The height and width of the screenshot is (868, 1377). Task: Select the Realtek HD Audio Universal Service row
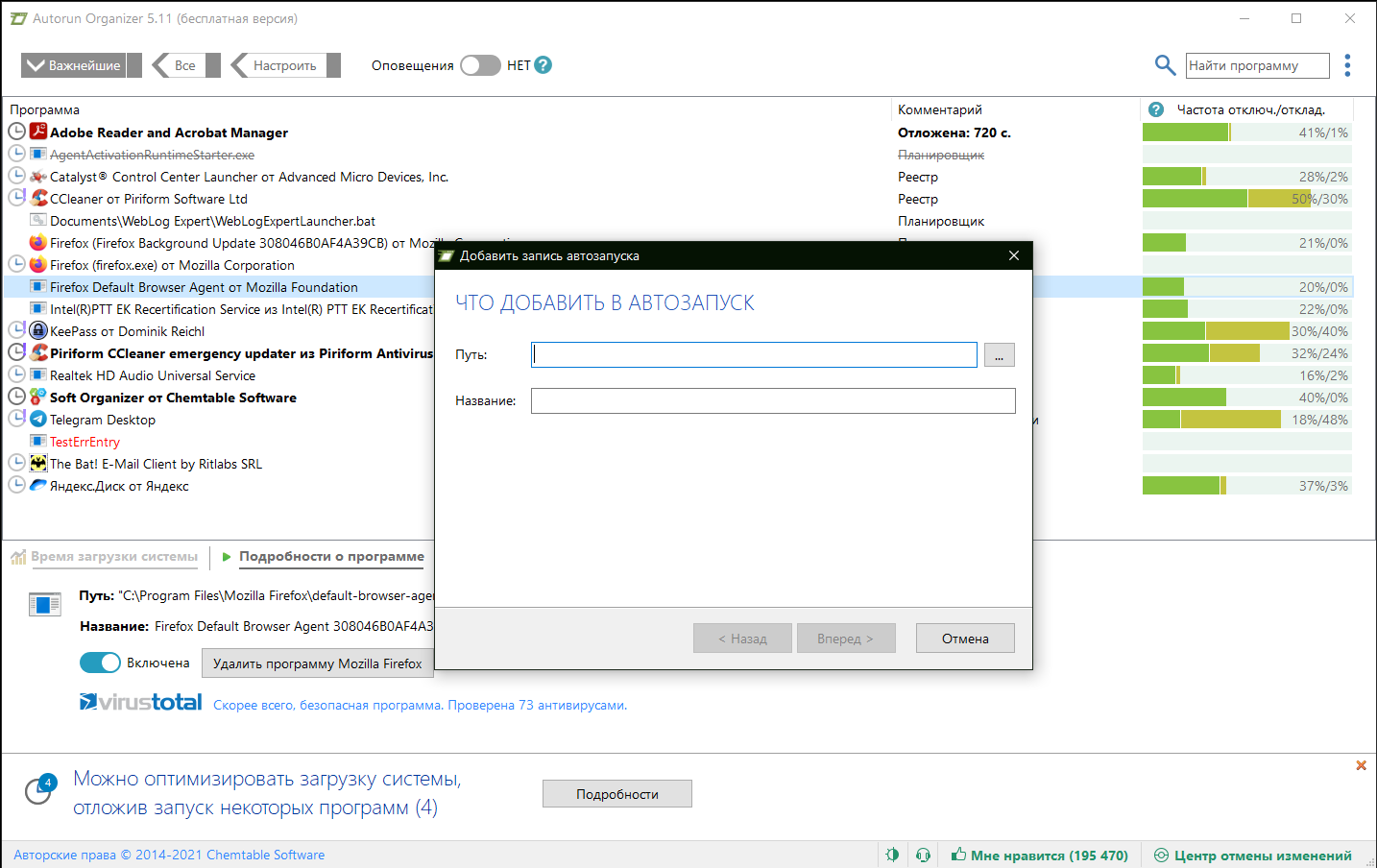[153, 375]
